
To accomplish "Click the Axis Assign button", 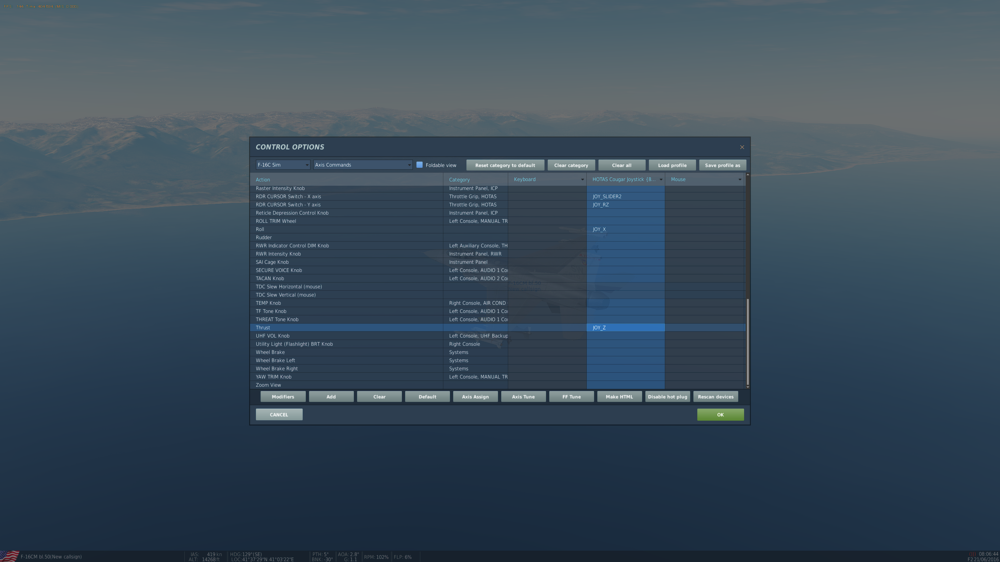I will tap(475, 397).
